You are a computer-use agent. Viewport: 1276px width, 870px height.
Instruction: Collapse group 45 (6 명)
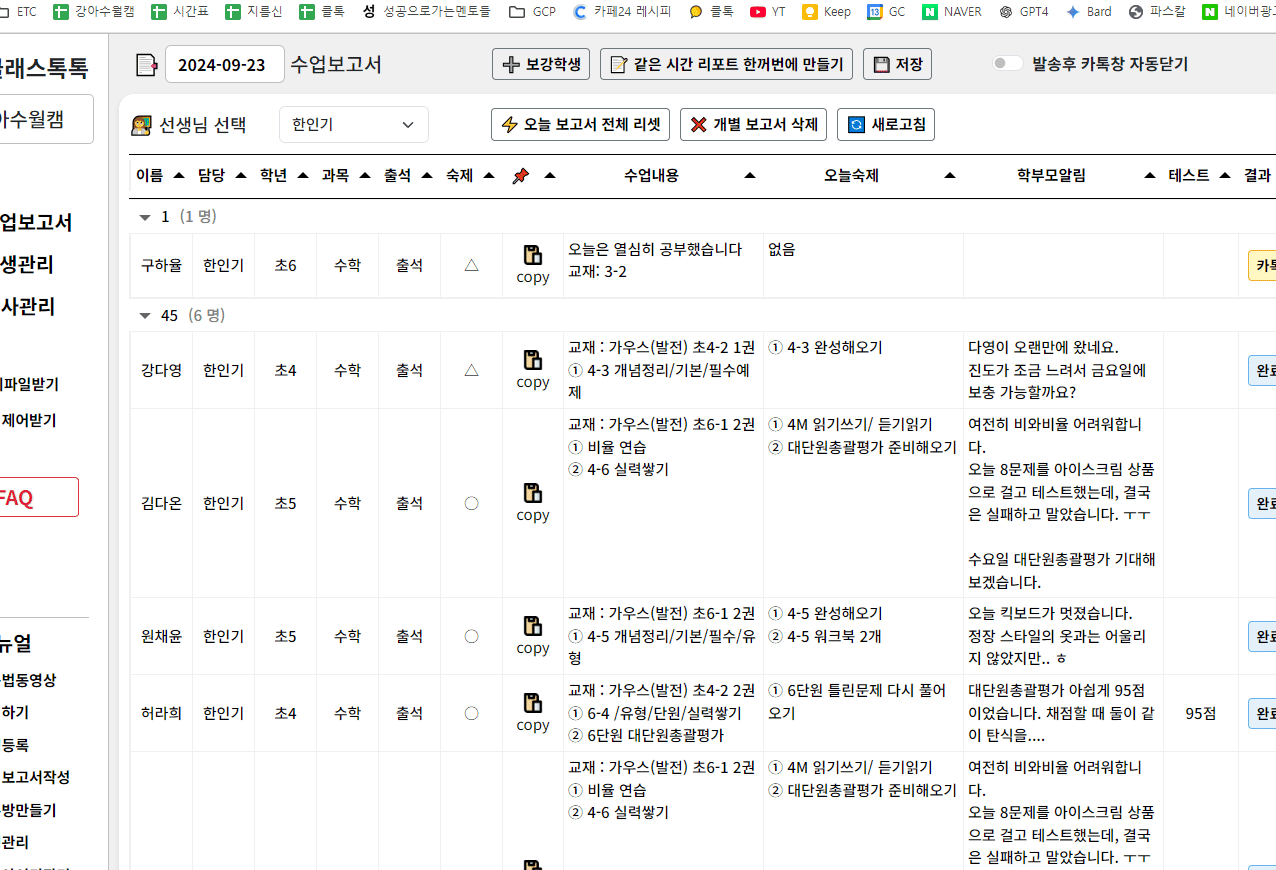click(145, 316)
